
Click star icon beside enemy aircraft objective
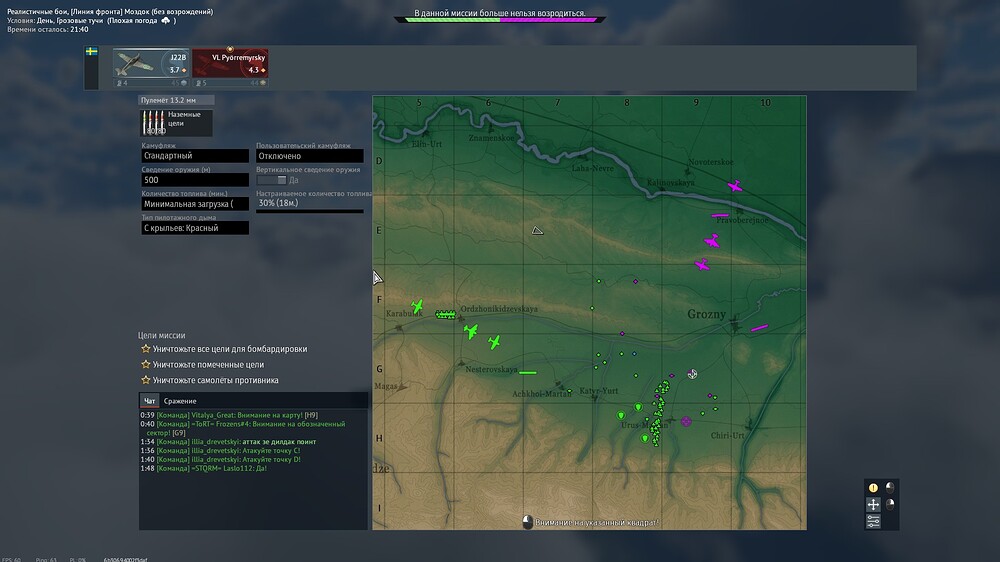[145, 380]
